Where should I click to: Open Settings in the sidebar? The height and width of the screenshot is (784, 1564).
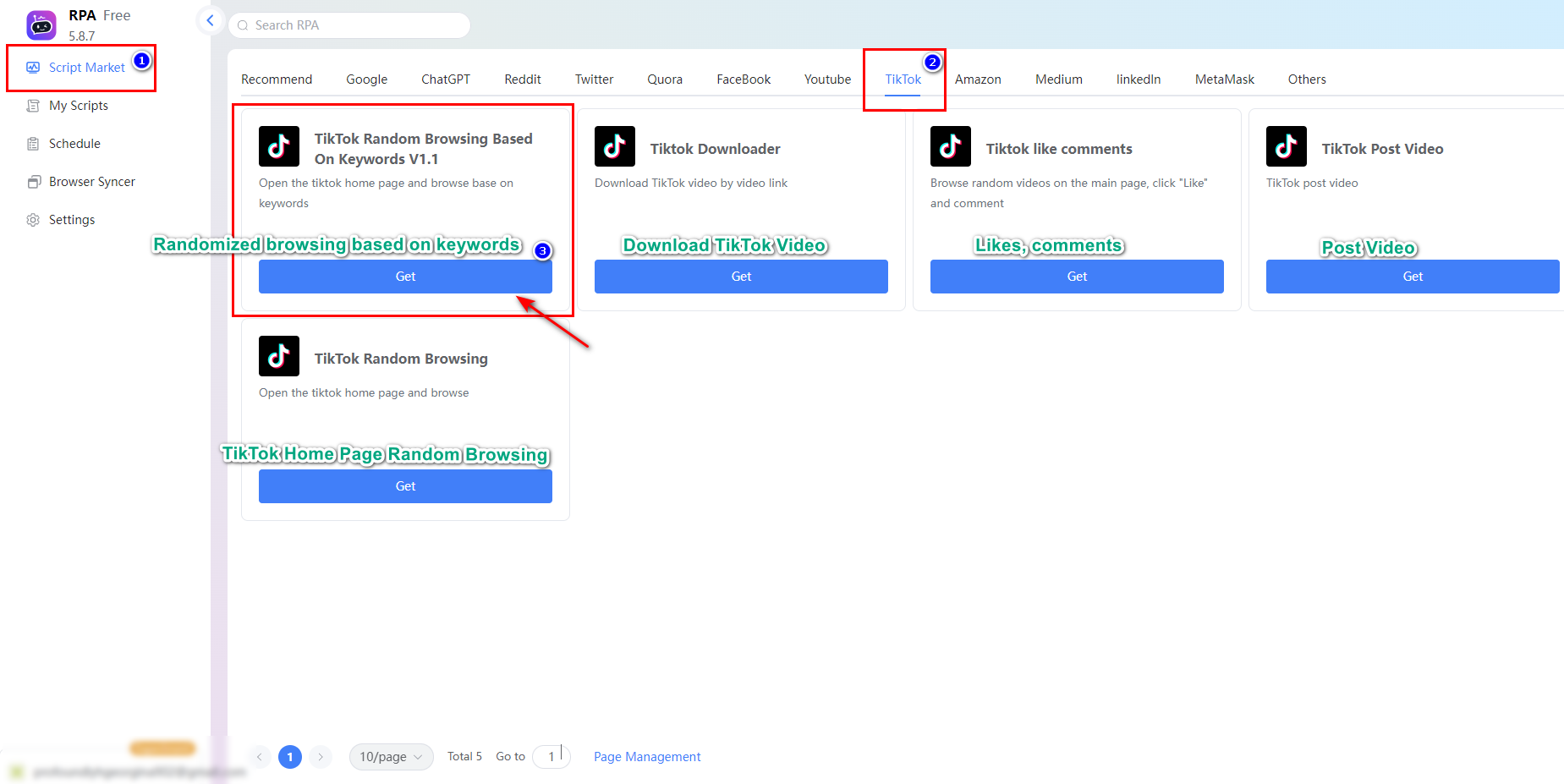pyautogui.click(x=72, y=220)
